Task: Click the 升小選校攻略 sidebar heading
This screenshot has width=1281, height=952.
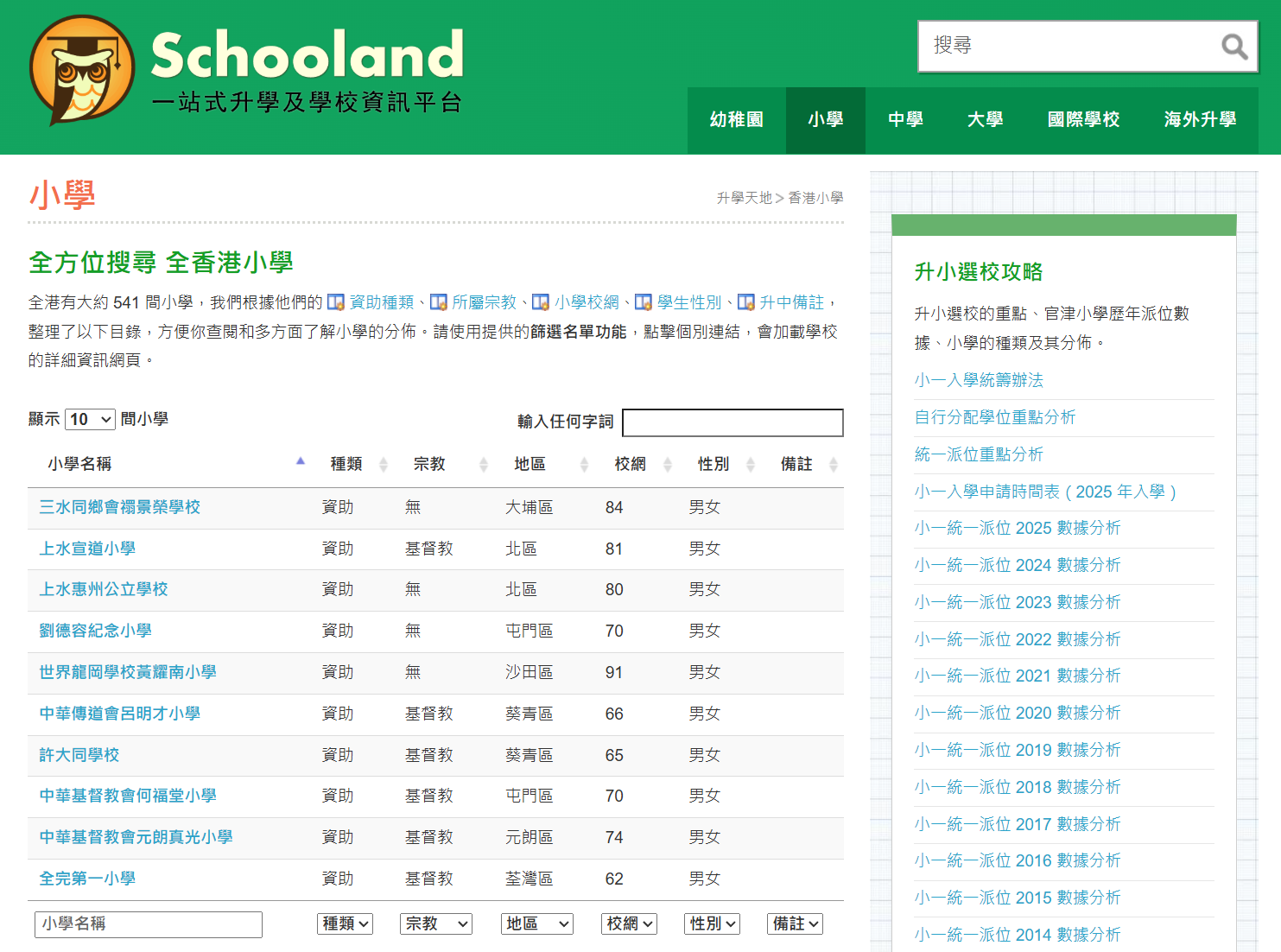Action: coord(979,272)
